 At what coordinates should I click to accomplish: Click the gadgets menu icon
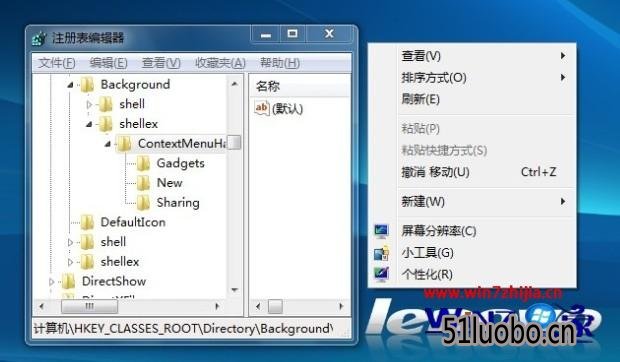(382, 253)
